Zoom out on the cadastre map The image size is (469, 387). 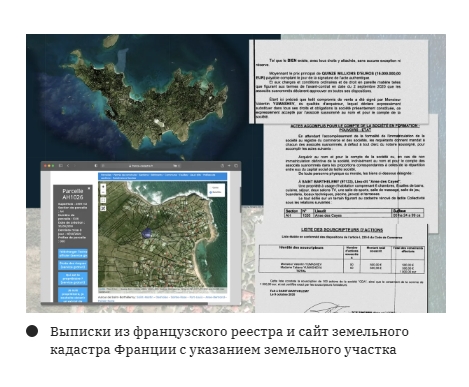tap(103, 192)
